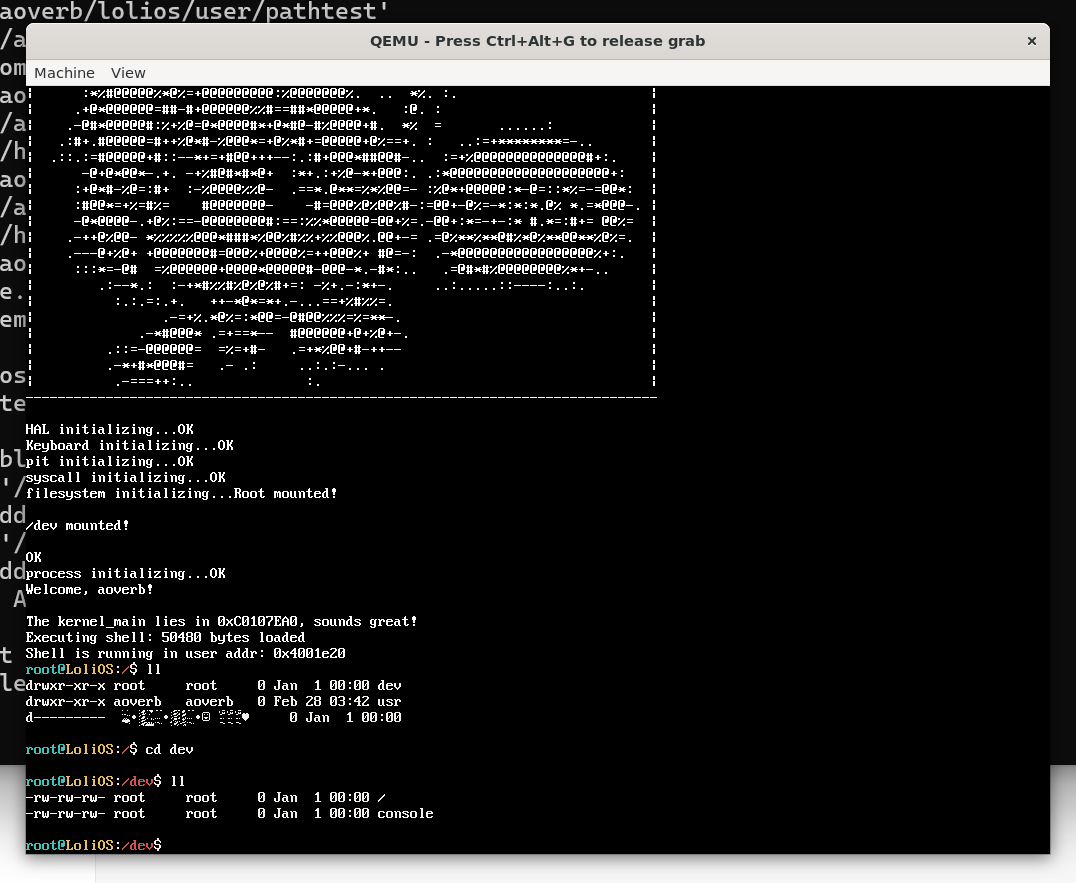Click the 'Shell is running in user addr' line

tap(185, 654)
